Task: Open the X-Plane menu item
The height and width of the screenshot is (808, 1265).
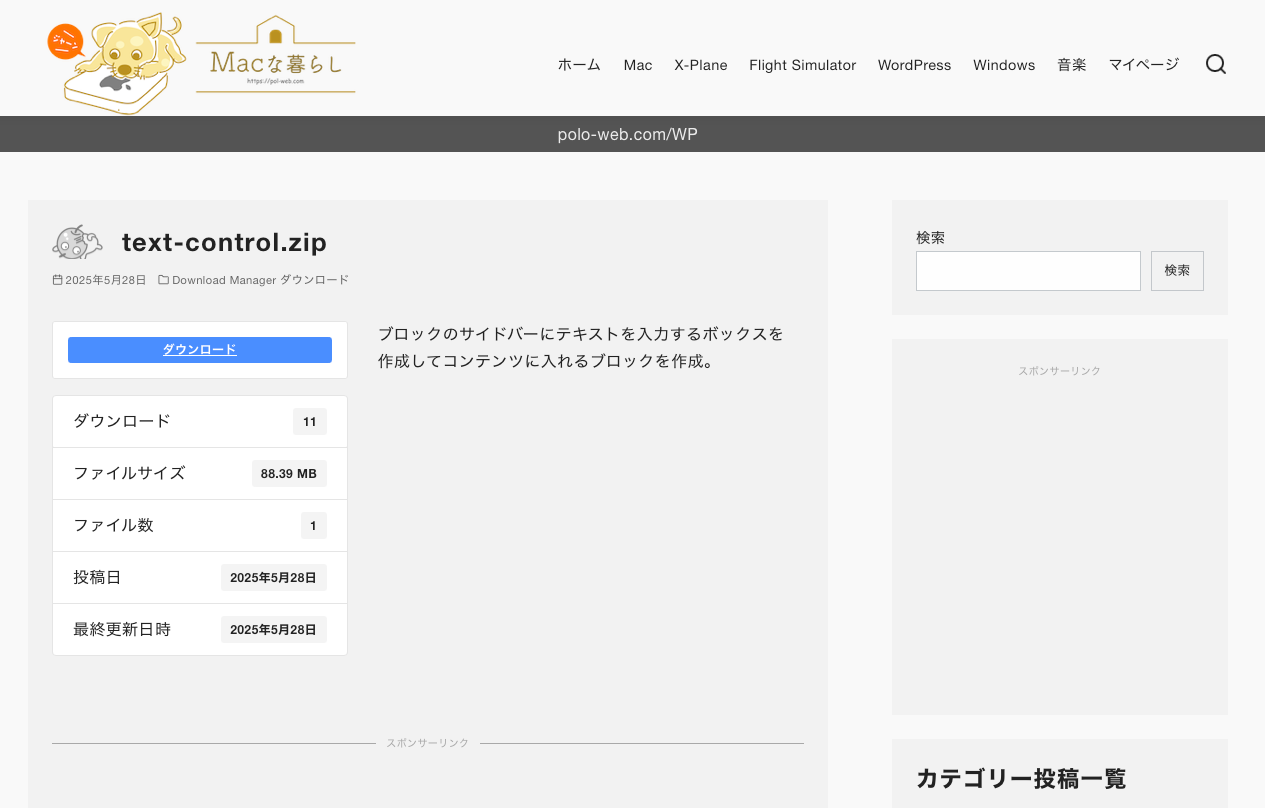Action: click(700, 65)
